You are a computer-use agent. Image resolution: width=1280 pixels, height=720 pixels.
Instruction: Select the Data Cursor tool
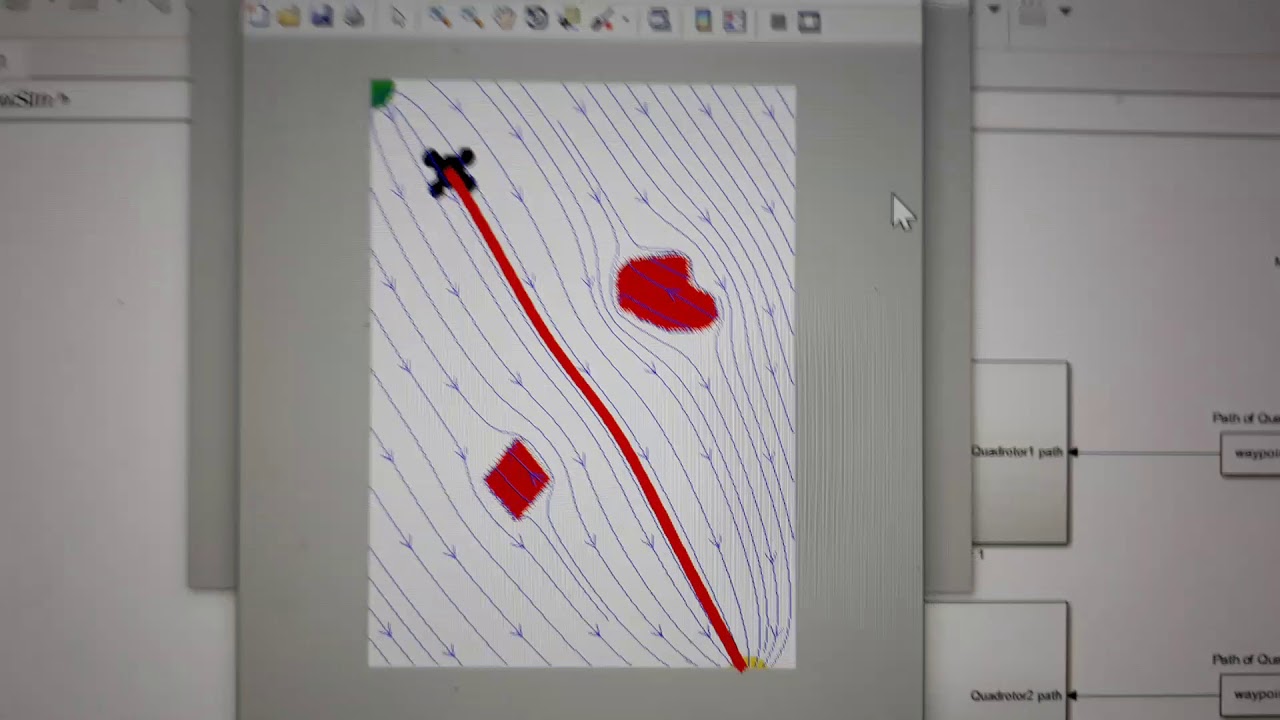coord(569,19)
